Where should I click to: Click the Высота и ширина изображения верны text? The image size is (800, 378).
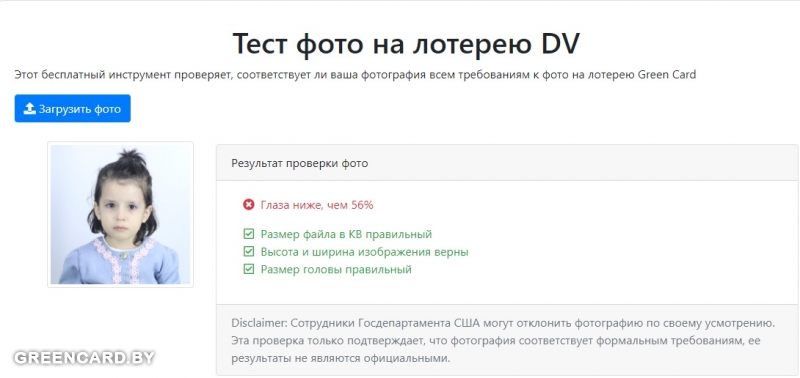pyautogui.click(x=364, y=251)
